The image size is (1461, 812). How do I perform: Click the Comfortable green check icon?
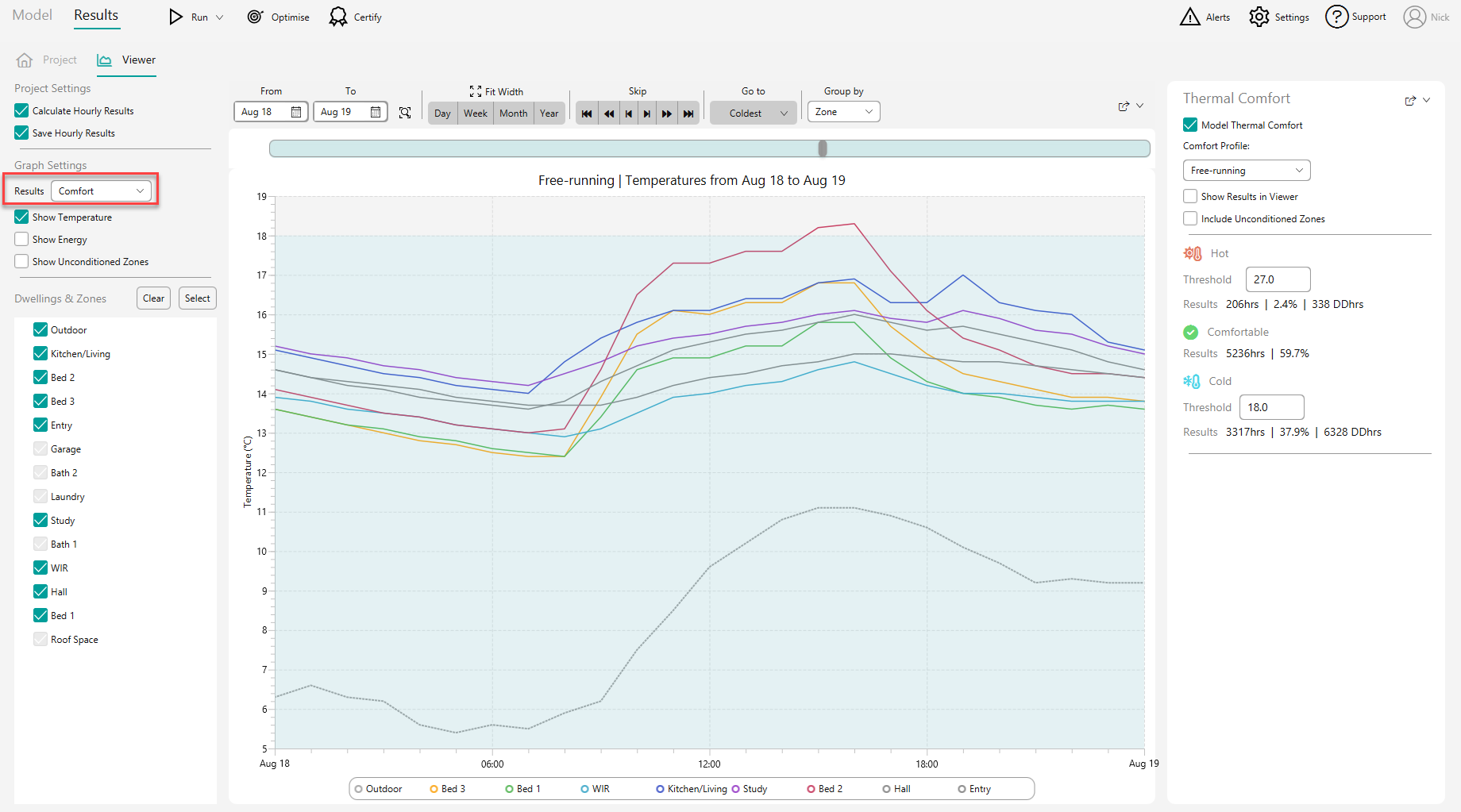coord(1190,332)
